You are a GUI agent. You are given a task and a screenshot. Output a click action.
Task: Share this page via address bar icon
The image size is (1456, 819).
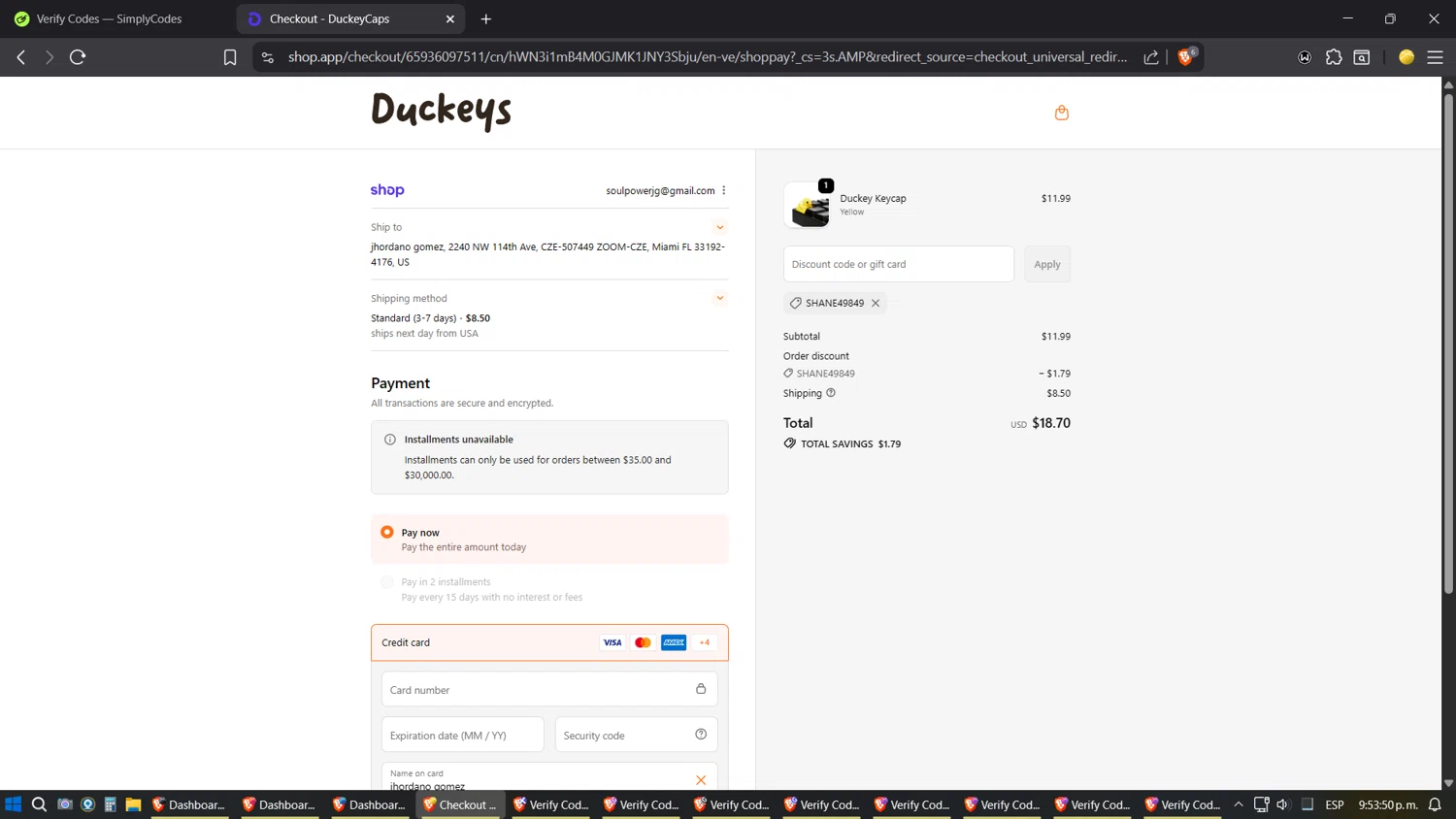tap(1151, 57)
